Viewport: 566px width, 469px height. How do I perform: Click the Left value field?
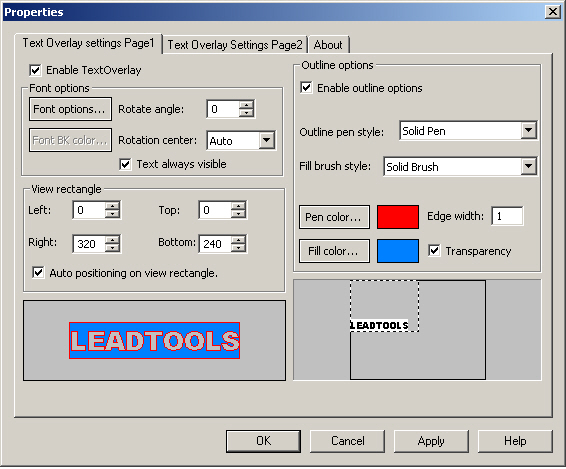89,210
